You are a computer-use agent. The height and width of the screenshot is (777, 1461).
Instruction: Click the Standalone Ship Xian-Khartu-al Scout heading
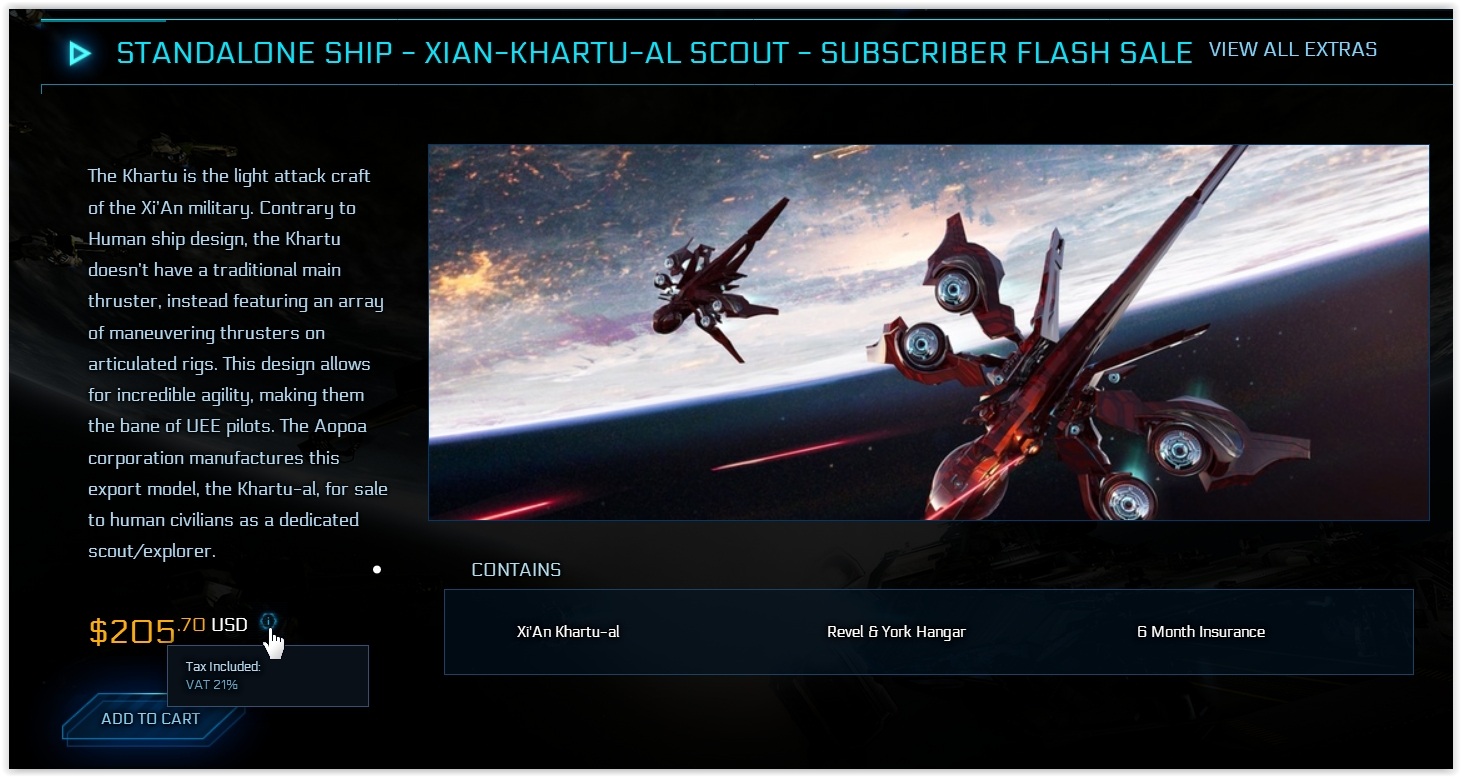click(x=655, y=53)
